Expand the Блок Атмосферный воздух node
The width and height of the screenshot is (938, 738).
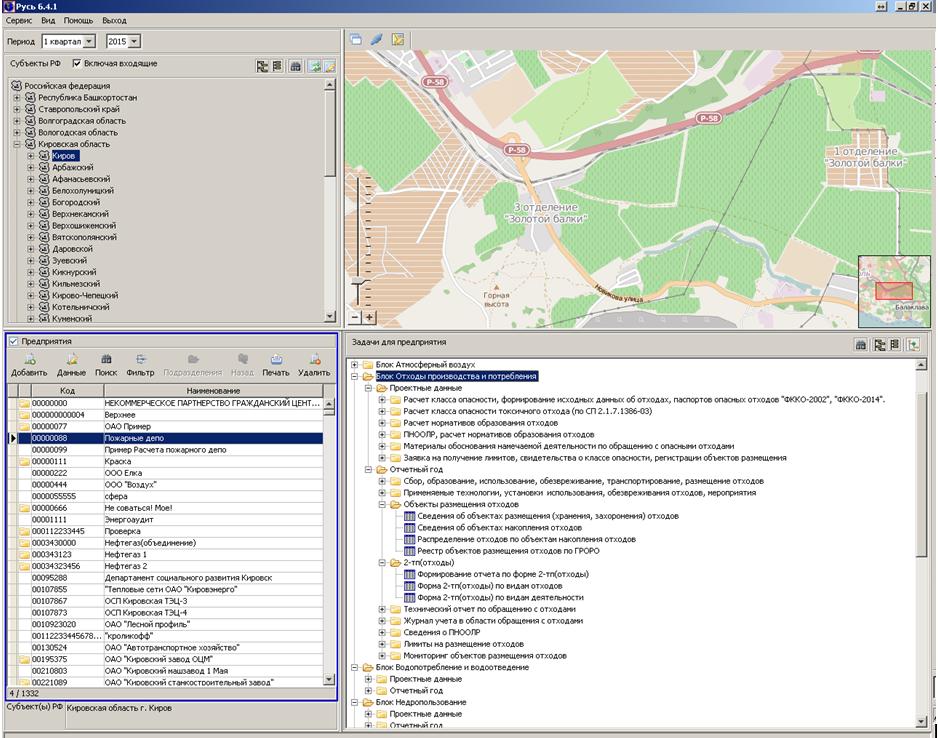[354, 365]
